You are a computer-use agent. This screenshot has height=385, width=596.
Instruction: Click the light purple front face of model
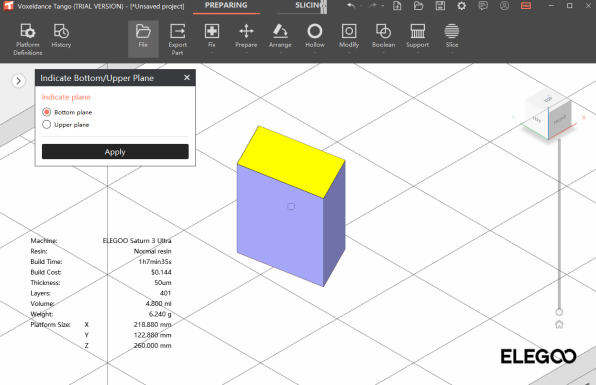click(280, 226)
